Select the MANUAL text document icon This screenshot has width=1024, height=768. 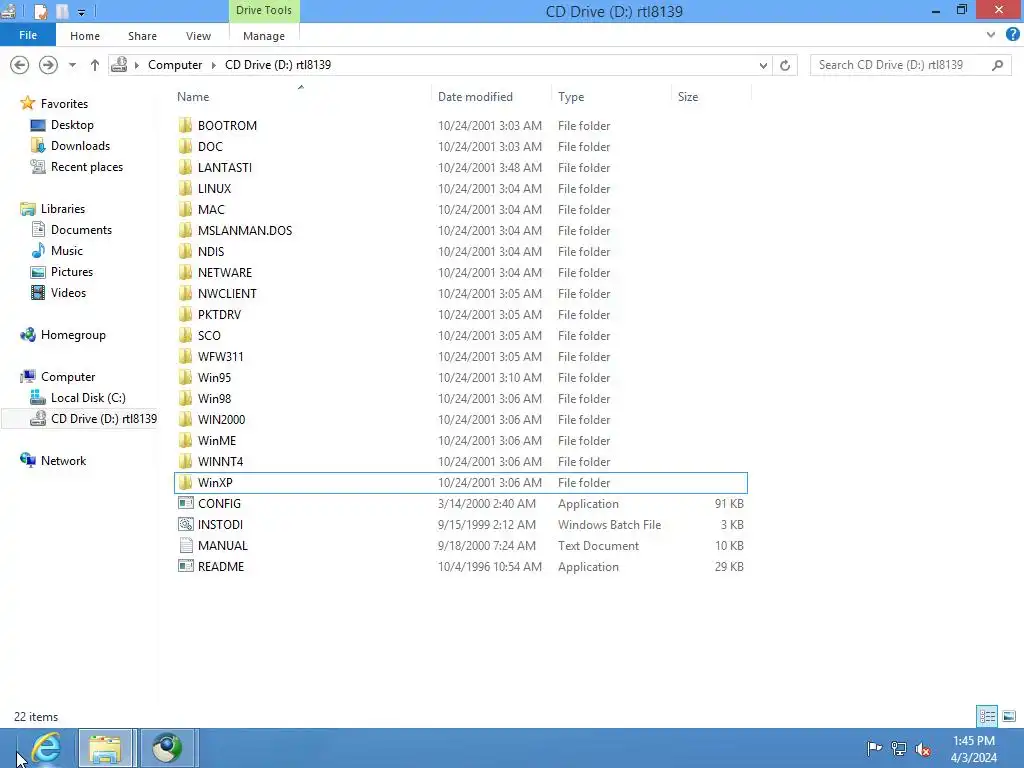185,545
